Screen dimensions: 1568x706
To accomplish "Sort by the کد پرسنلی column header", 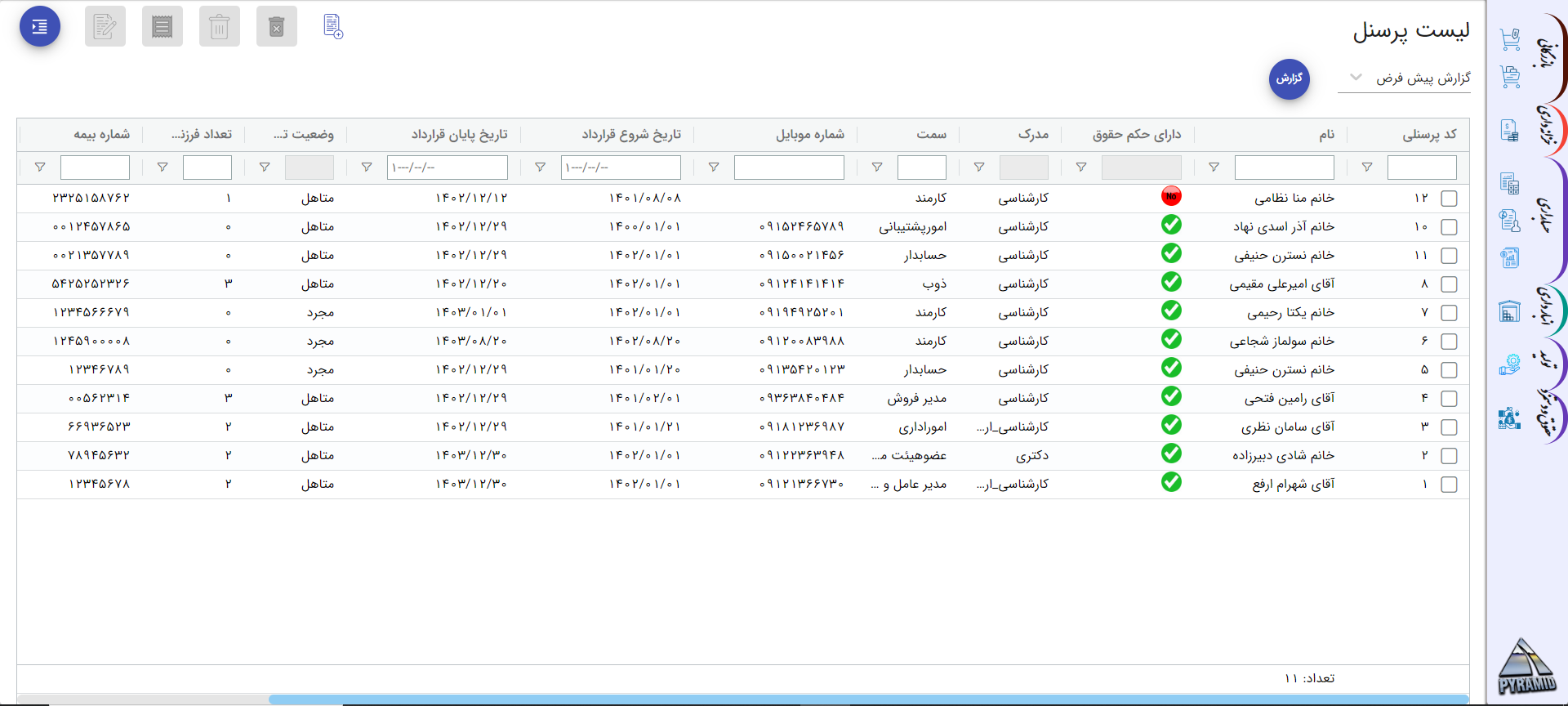I will coord(1429,134).
